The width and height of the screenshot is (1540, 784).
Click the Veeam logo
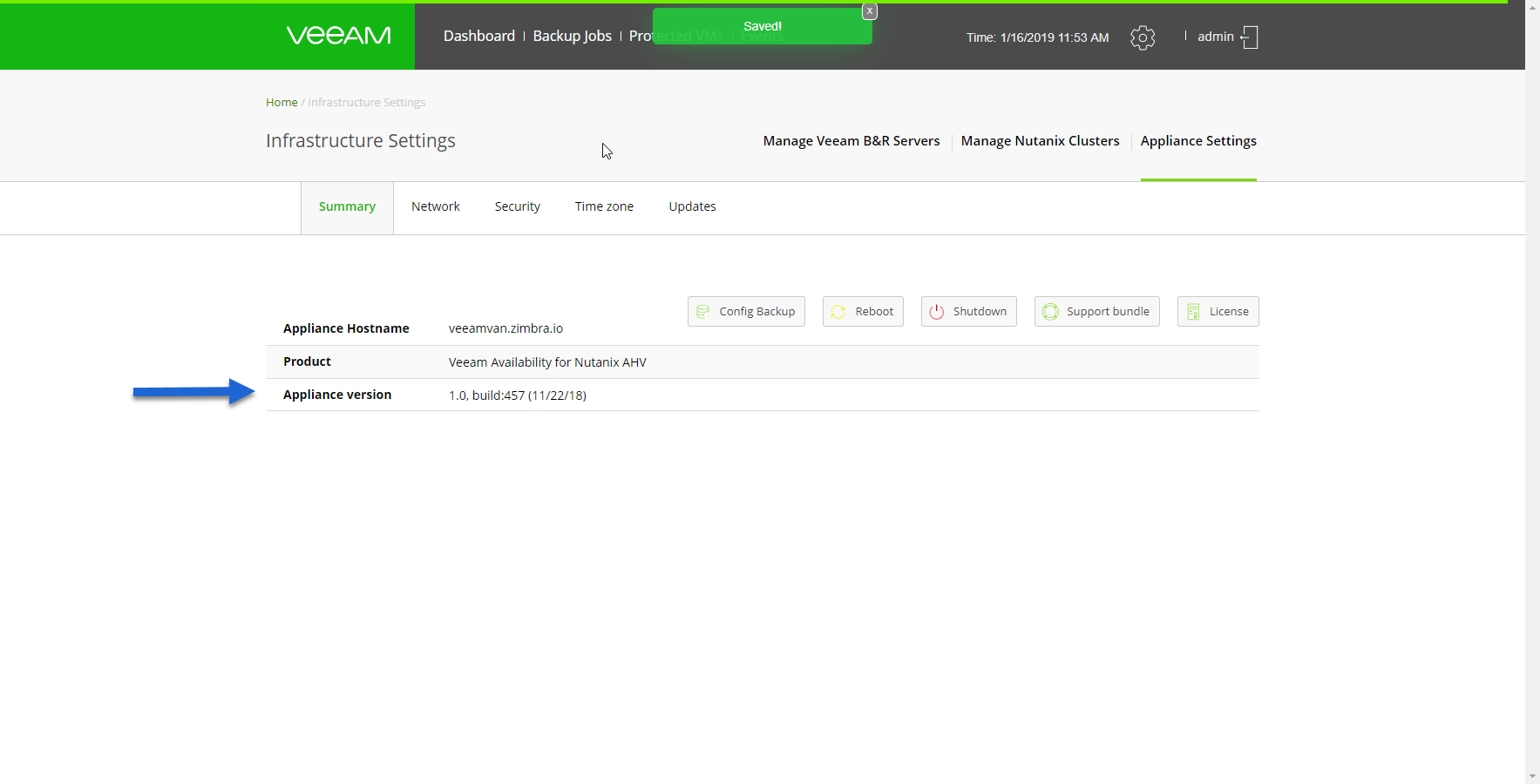[339, 36]
